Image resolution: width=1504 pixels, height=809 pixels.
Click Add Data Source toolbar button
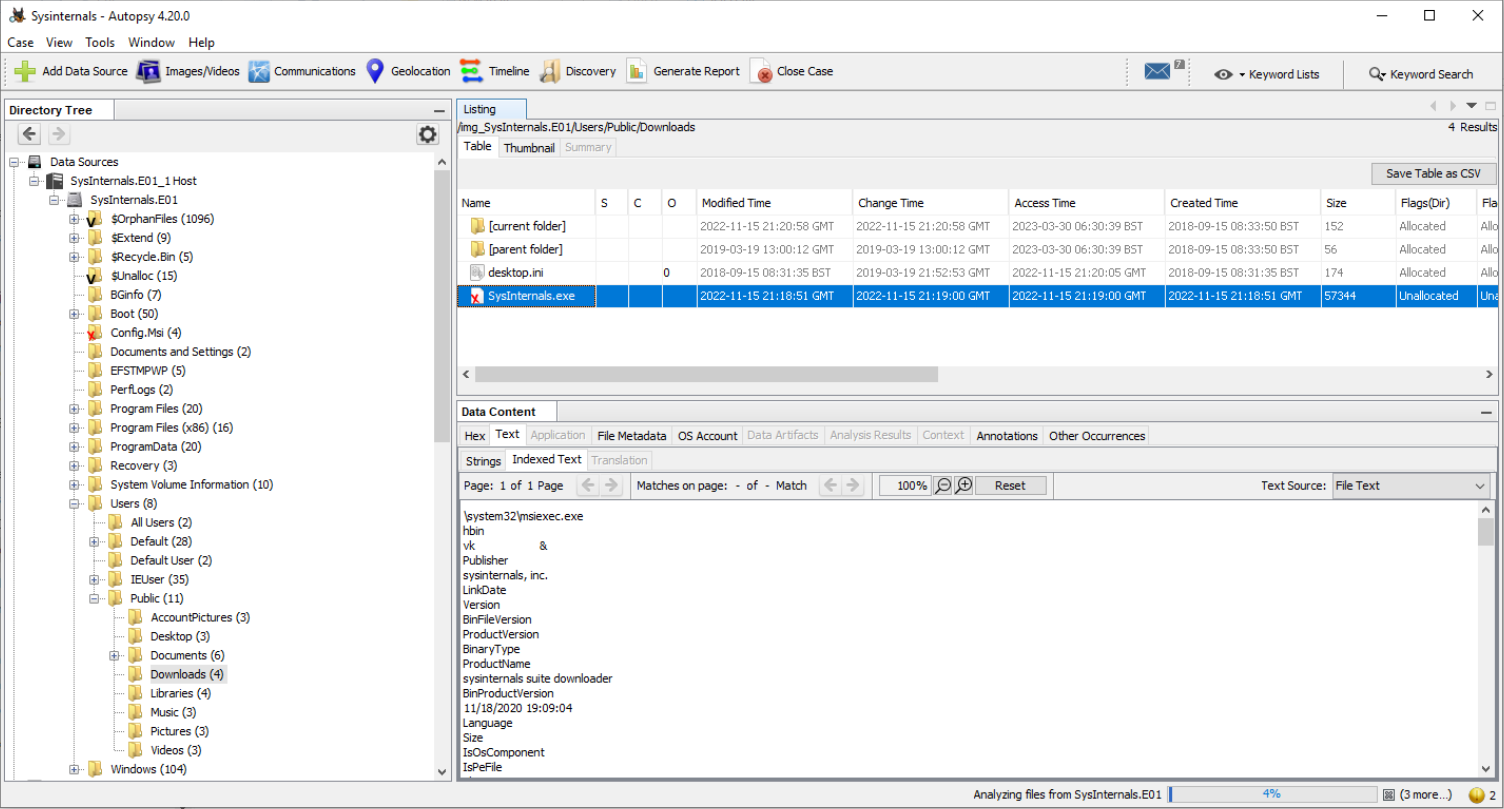coord(71,72)
